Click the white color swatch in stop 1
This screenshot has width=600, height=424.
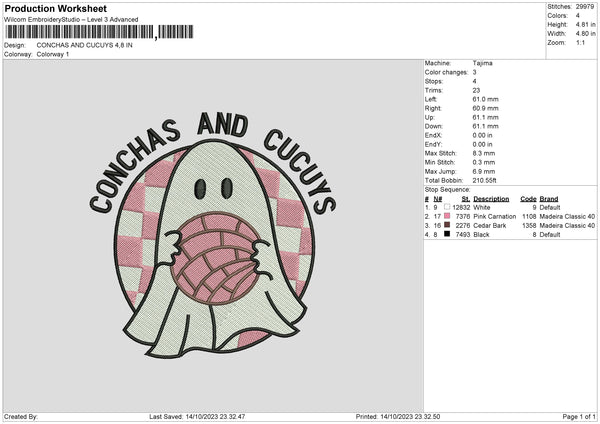coord(447,207)
